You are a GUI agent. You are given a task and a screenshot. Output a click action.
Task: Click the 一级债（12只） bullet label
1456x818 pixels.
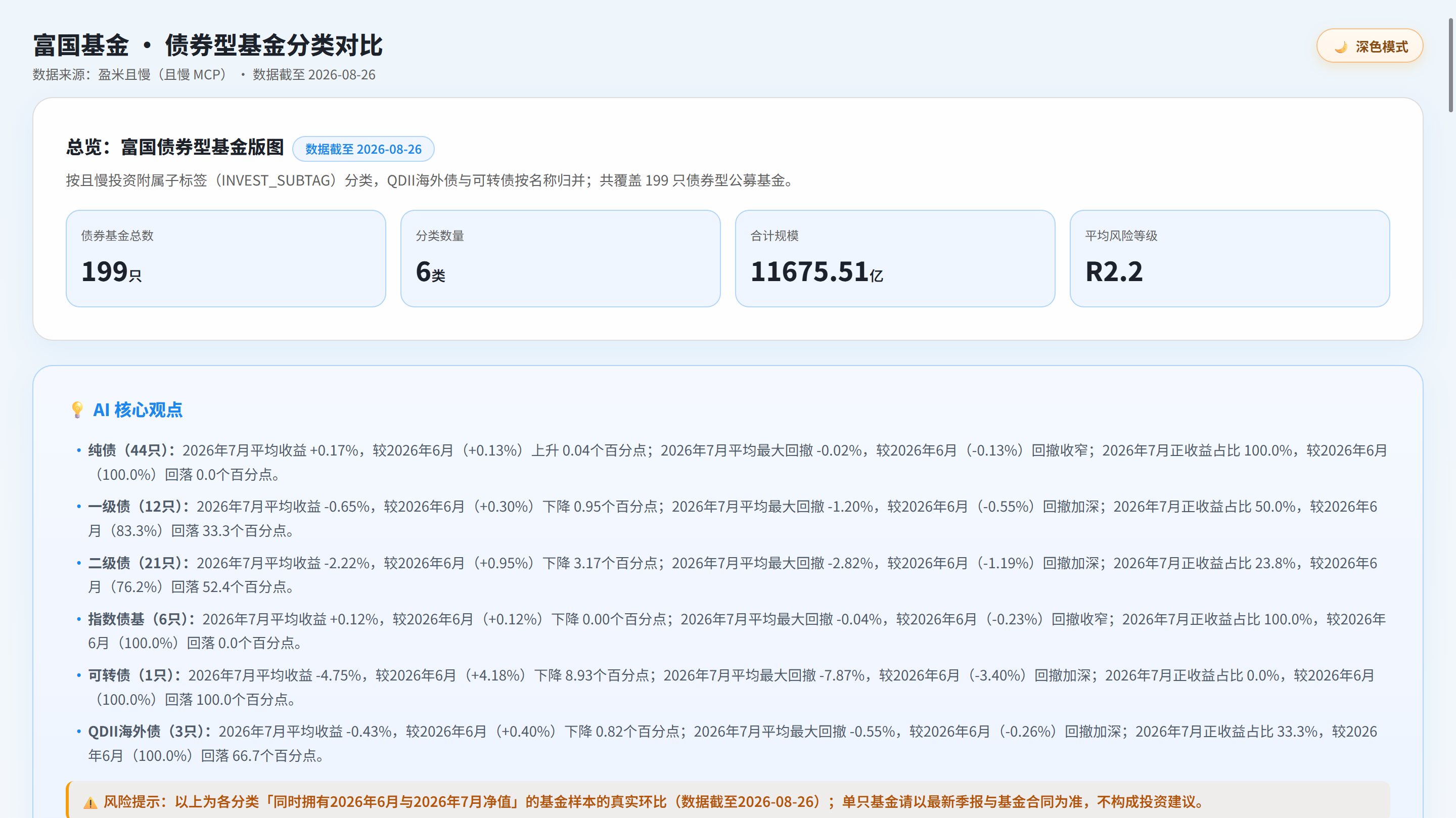click(x=140, y=507)
